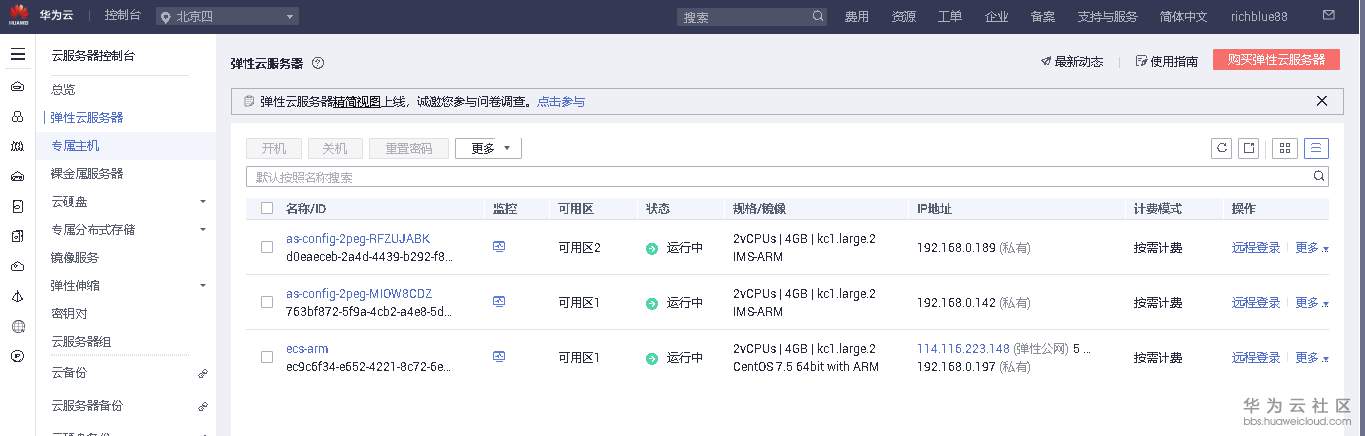Click the bottom circled icon in left rail
The width and height of the screenshot is (1365, 436).
click(x=18, y=357)
